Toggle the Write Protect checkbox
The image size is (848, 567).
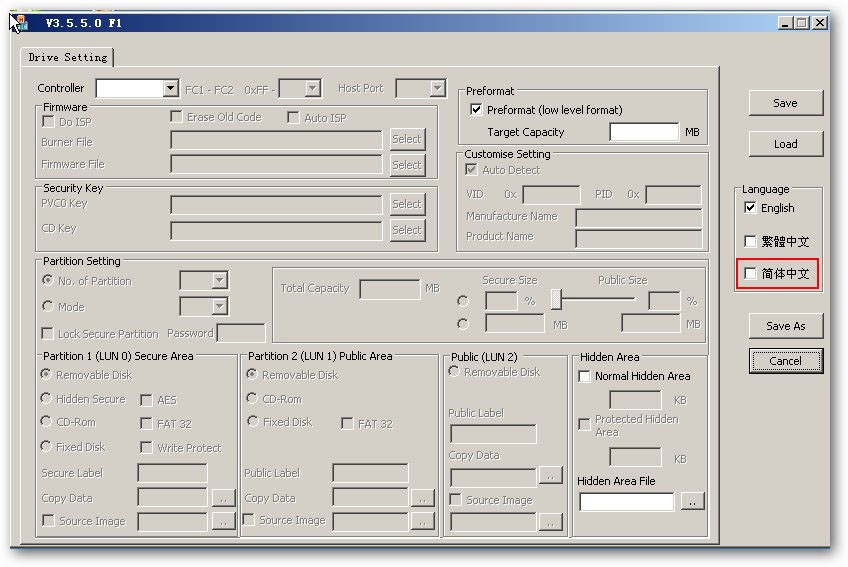(146, 447)
